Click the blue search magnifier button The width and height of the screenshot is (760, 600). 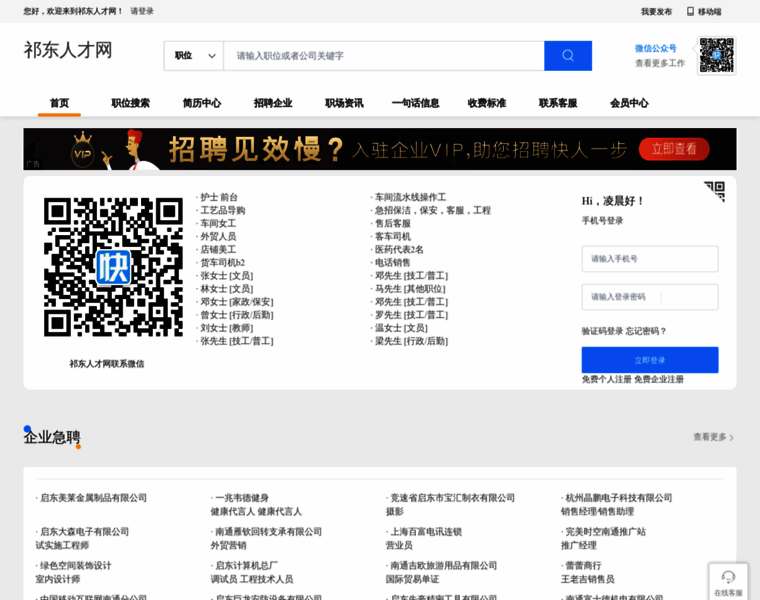pos(567,56)
